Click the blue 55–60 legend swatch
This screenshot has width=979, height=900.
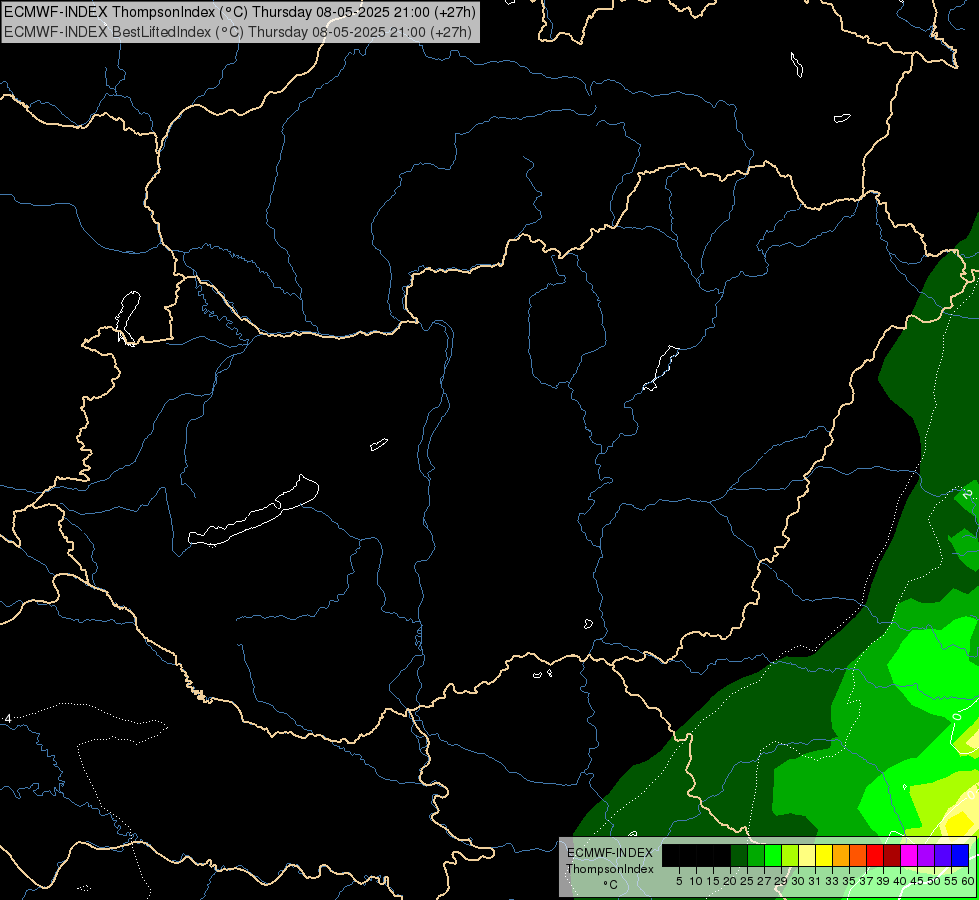click(x=960, y=855)
